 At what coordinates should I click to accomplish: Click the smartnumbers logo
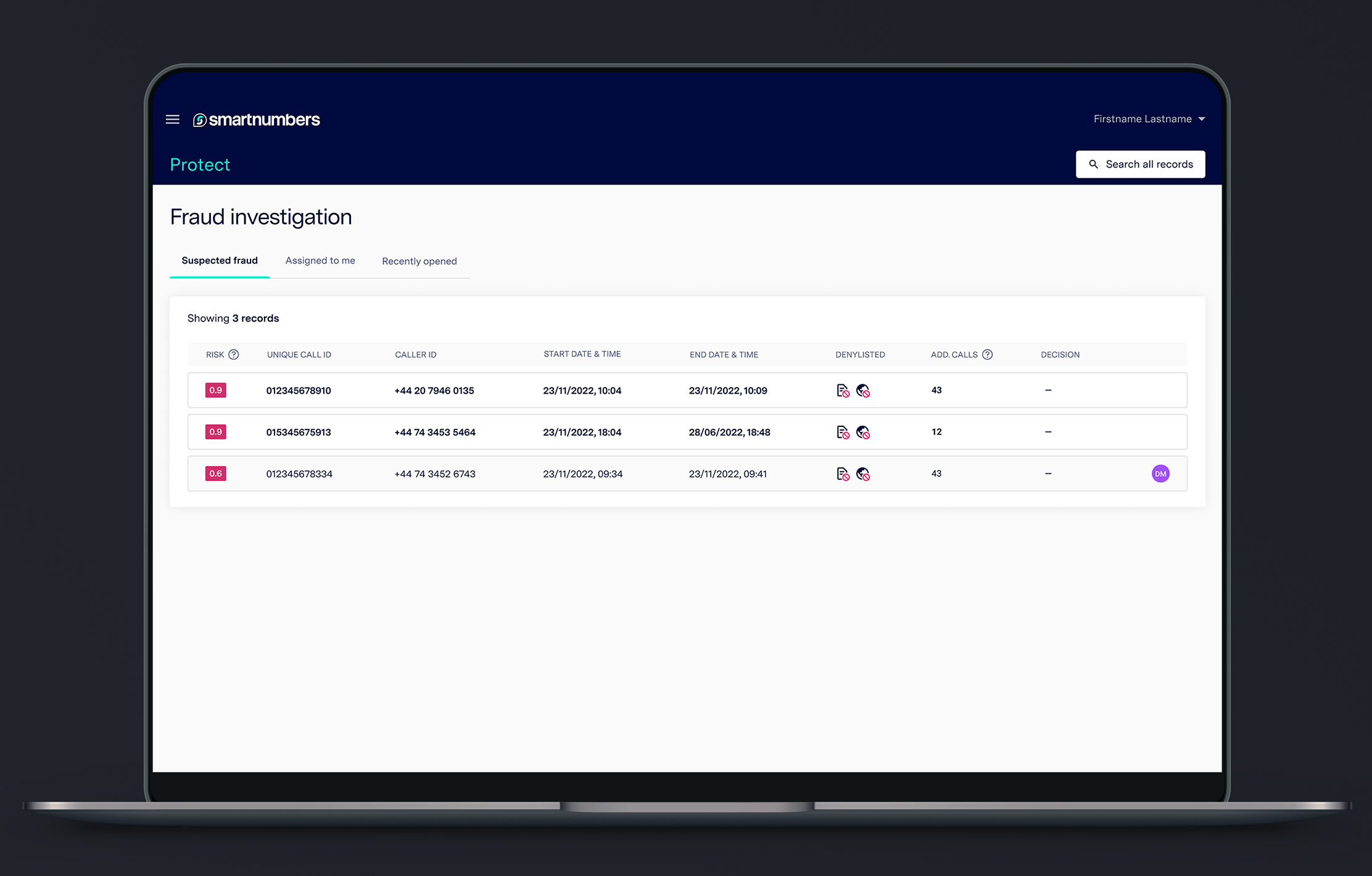[257, 120]
